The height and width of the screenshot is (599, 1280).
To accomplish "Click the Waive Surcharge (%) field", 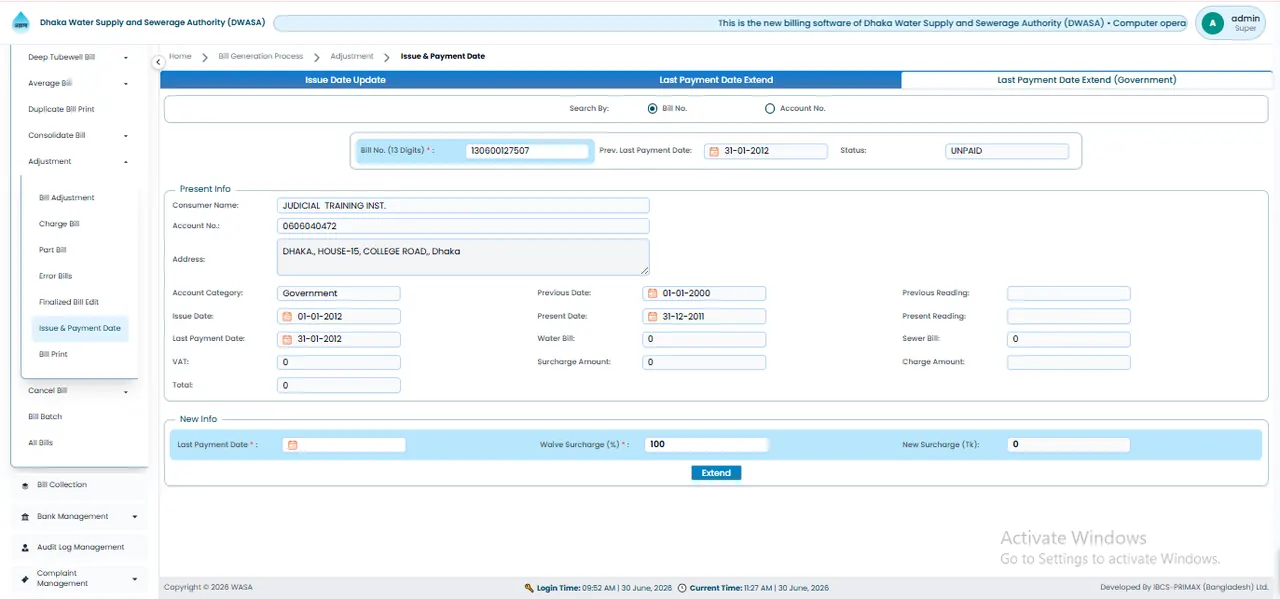I will (x=706, y=445).
